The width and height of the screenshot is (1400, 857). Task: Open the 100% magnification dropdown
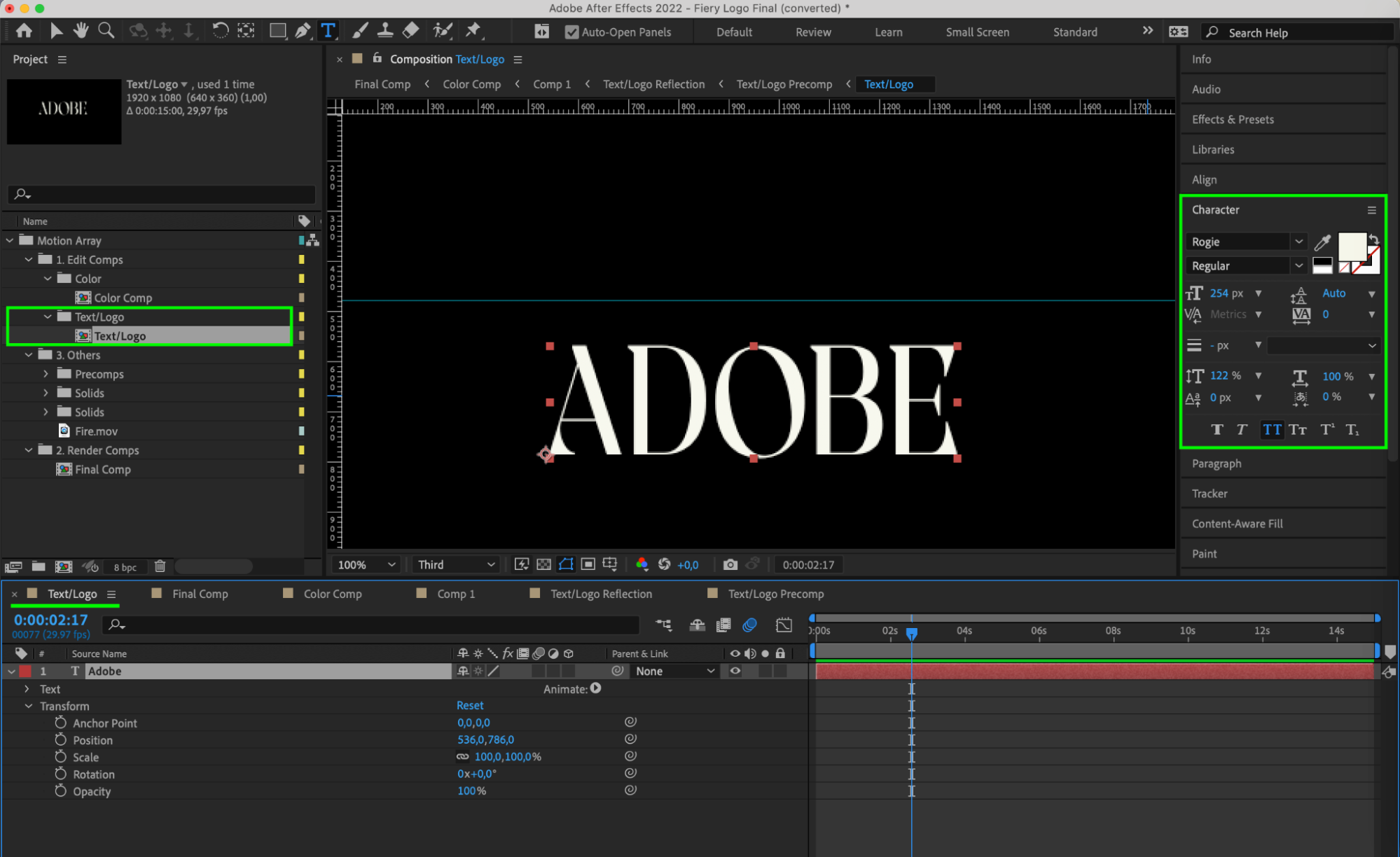[x=366, y=565]
